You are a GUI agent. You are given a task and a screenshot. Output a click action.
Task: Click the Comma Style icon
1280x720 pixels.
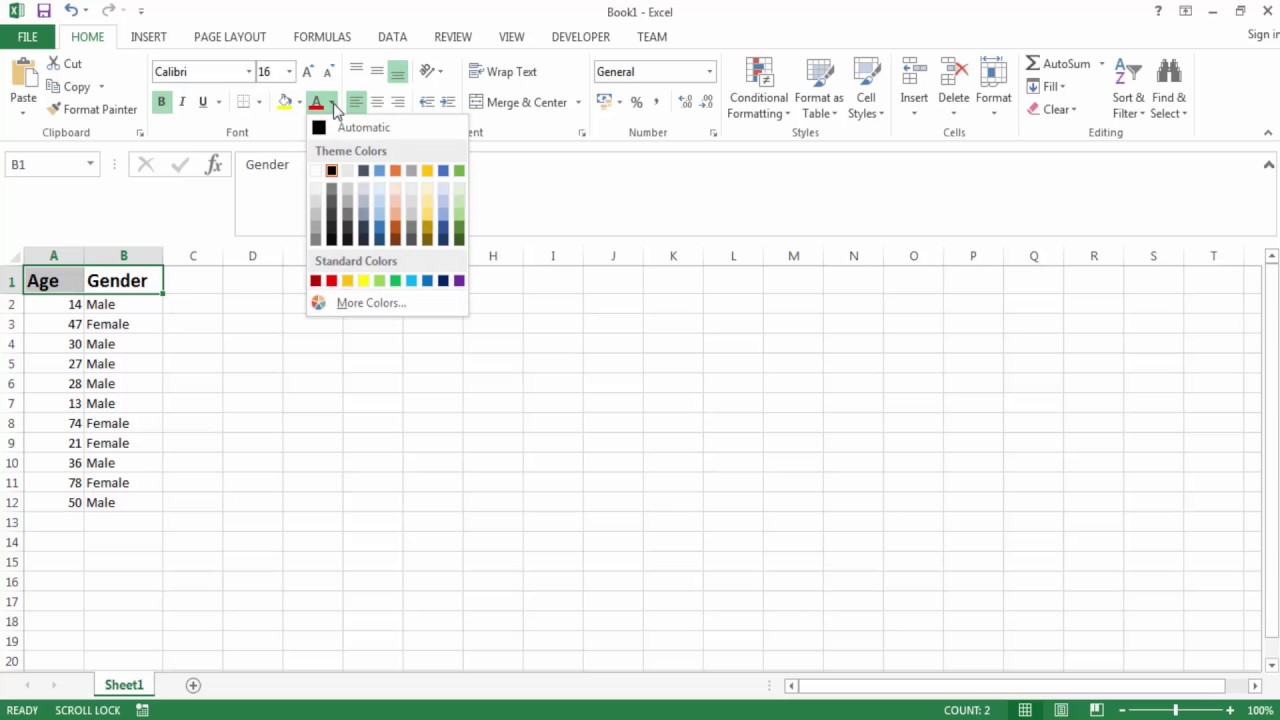(x=656, y=102)
